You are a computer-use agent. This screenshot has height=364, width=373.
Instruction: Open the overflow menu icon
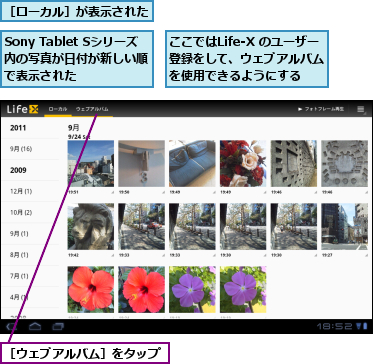click(361, 109)
